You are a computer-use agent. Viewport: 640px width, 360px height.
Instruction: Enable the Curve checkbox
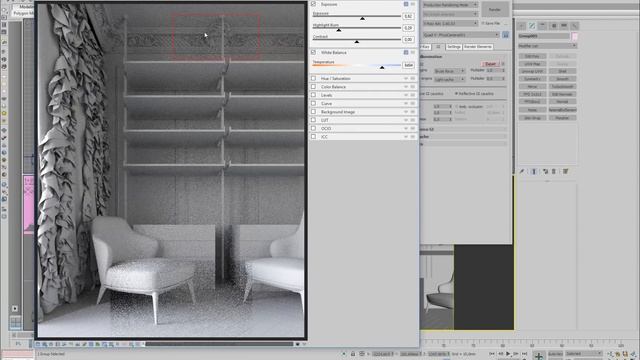pyautogui.click(x=313, y=103)
